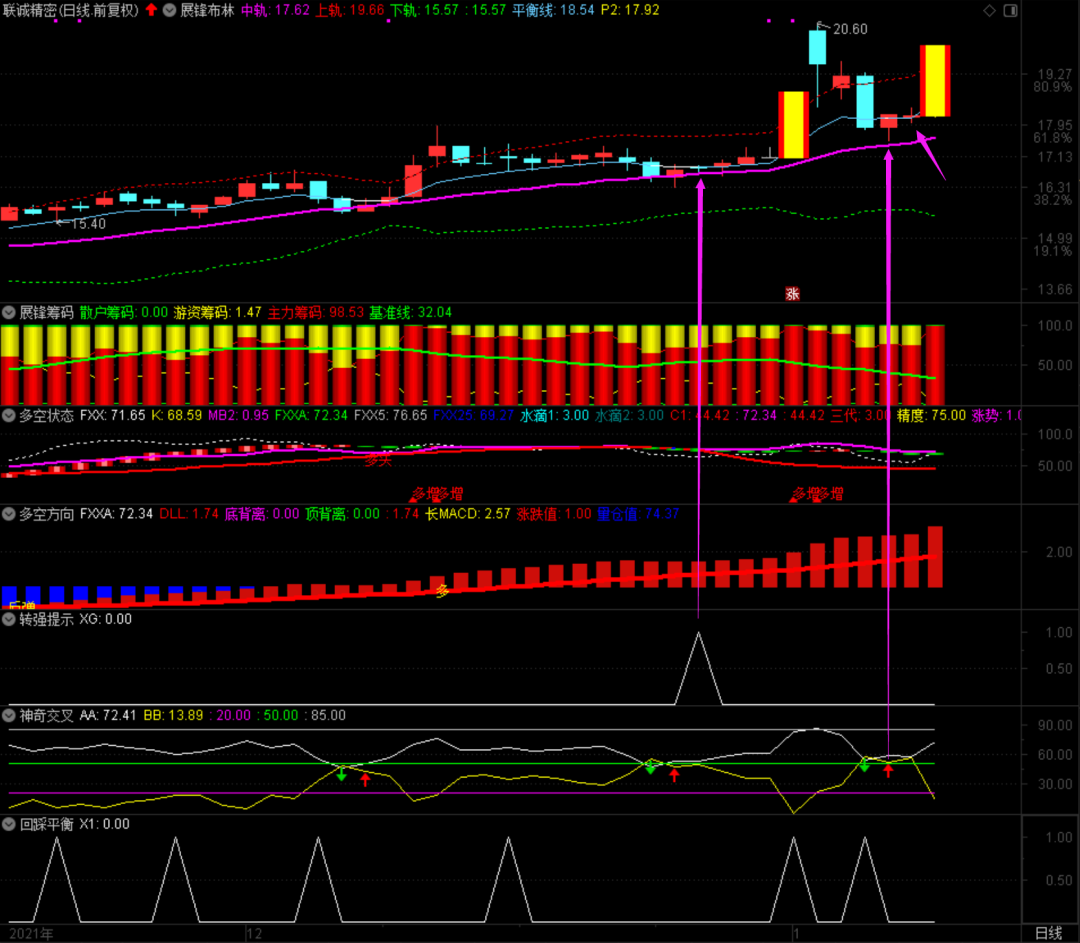Click the 游资筹码: 1.47 value

pos(217,312)
